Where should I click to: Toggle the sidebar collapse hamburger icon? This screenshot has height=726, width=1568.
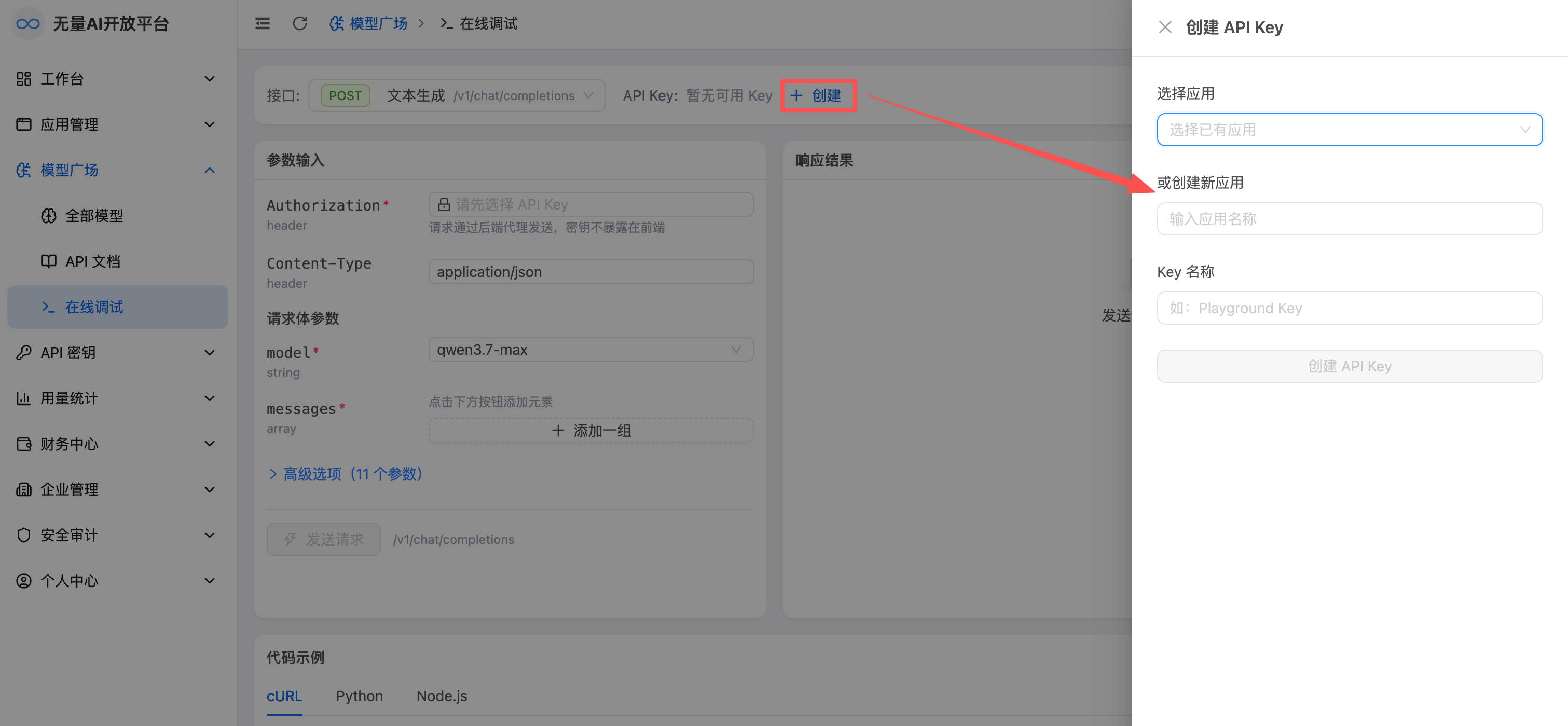click(263, 24)
